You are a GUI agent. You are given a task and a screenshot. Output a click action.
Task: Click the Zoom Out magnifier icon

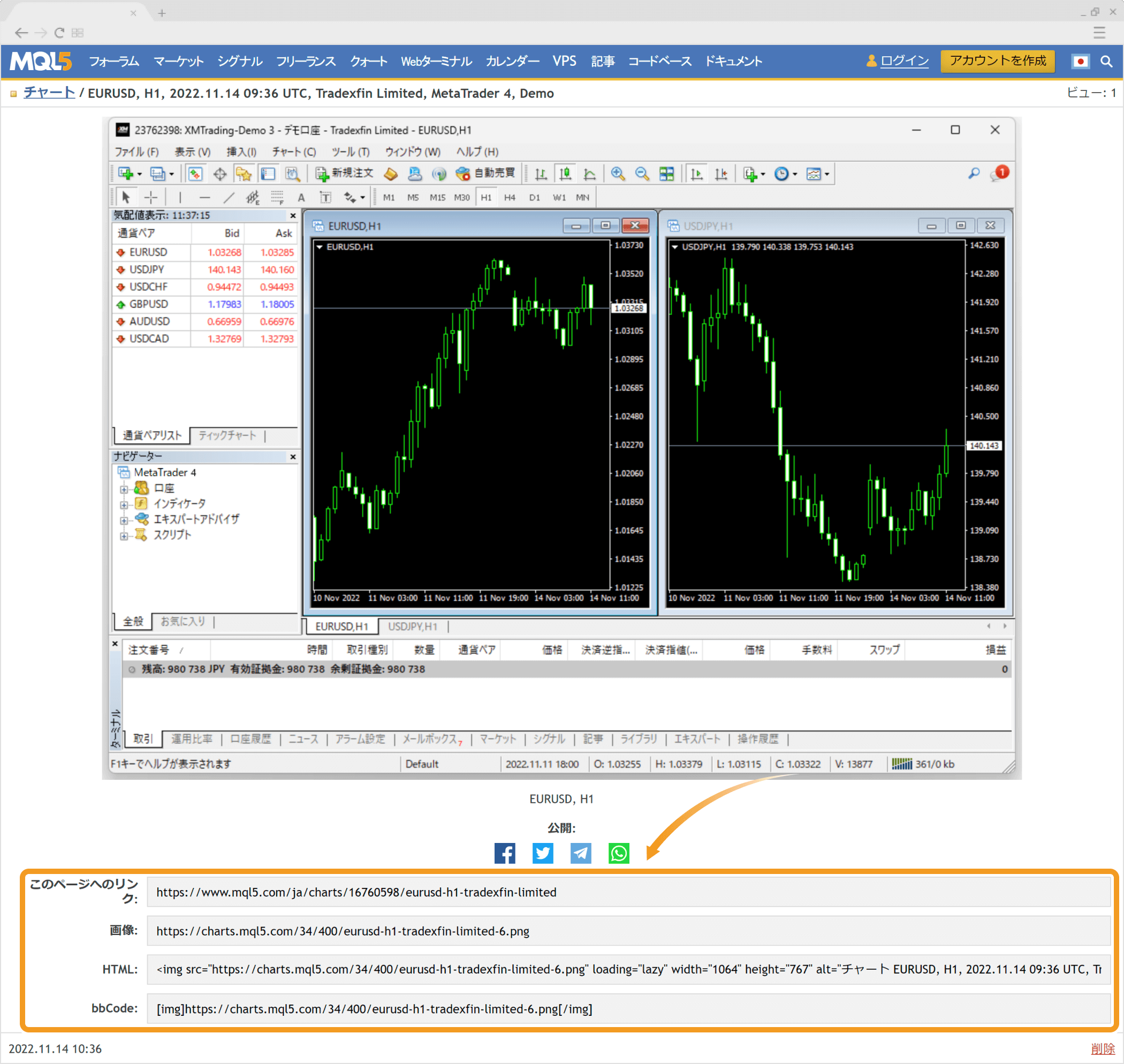(x=642, y=174)
